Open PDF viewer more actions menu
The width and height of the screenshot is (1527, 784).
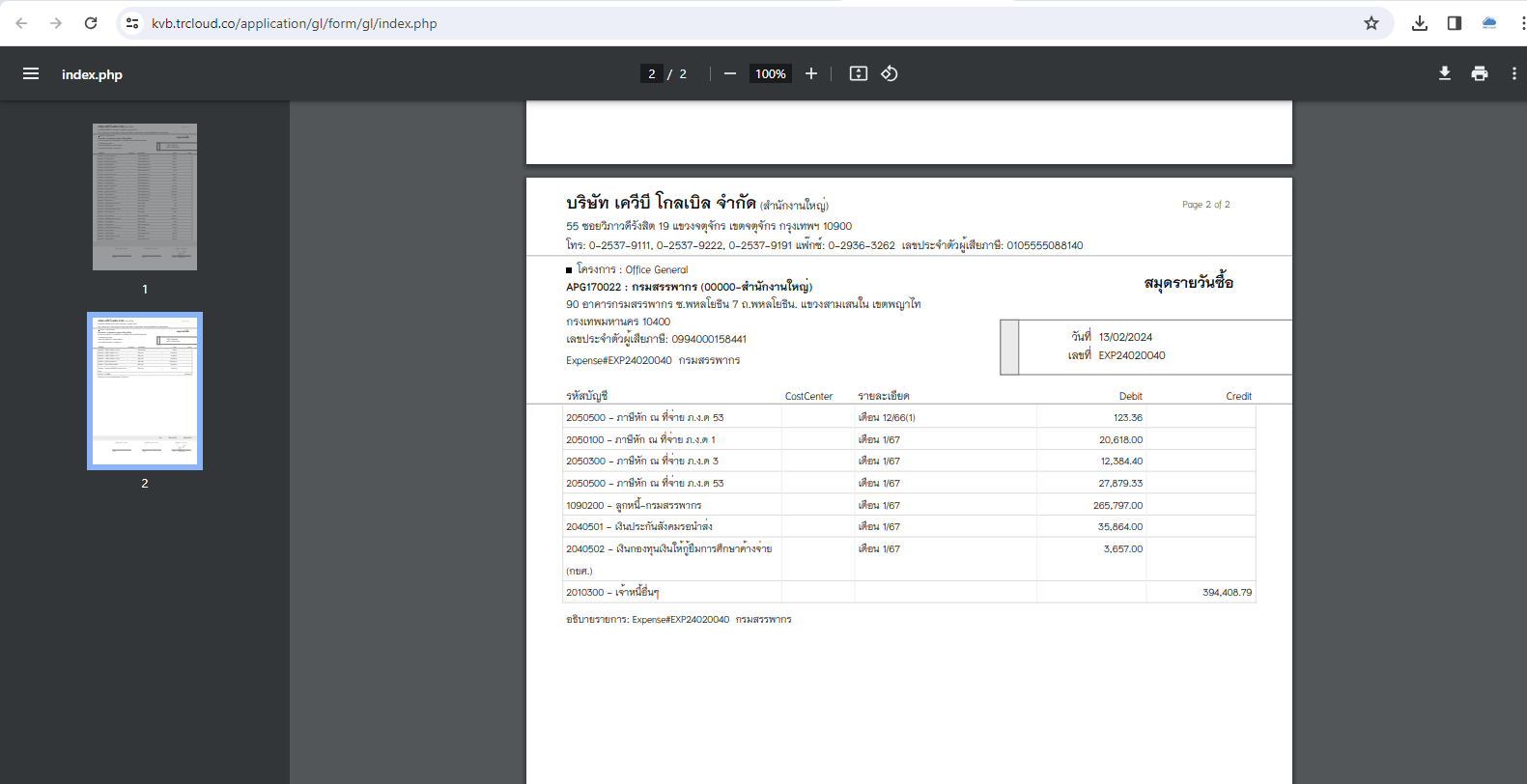[1513, 73]
